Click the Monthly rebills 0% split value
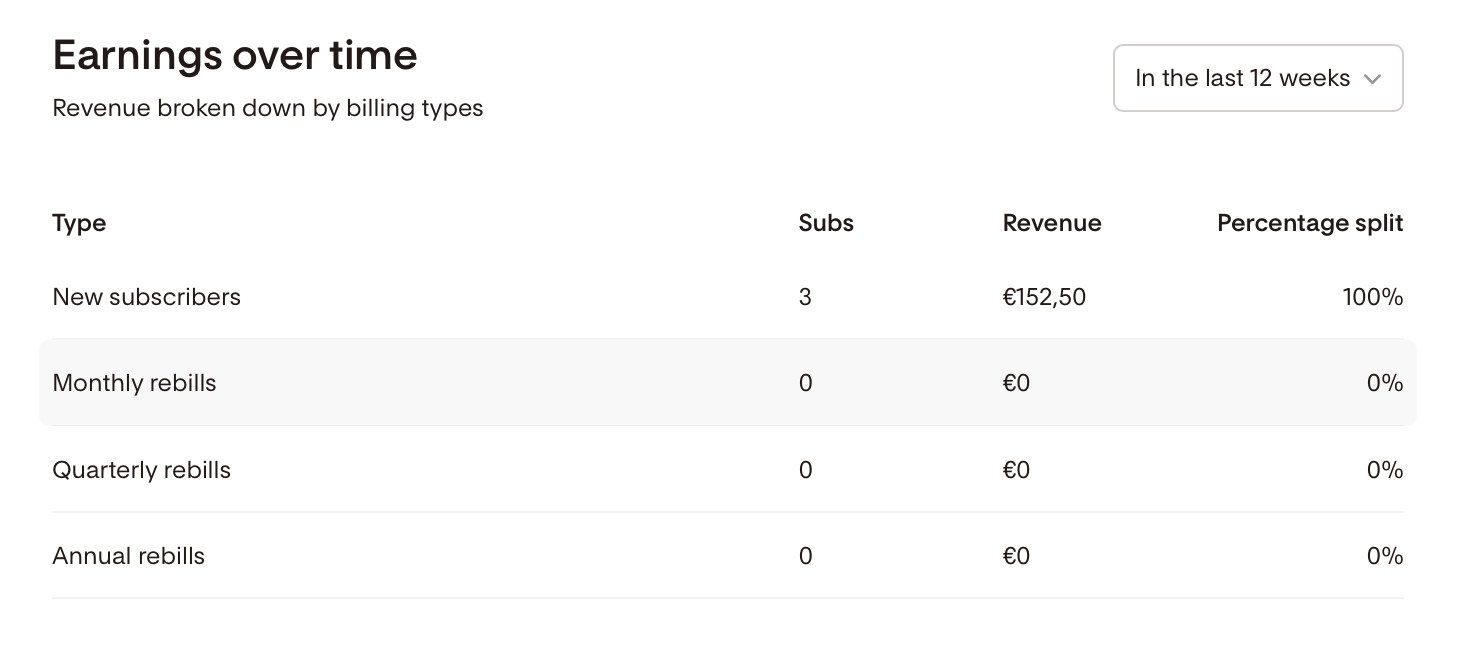Viewport: 1462px width, 648px height. click(1385, 383)
